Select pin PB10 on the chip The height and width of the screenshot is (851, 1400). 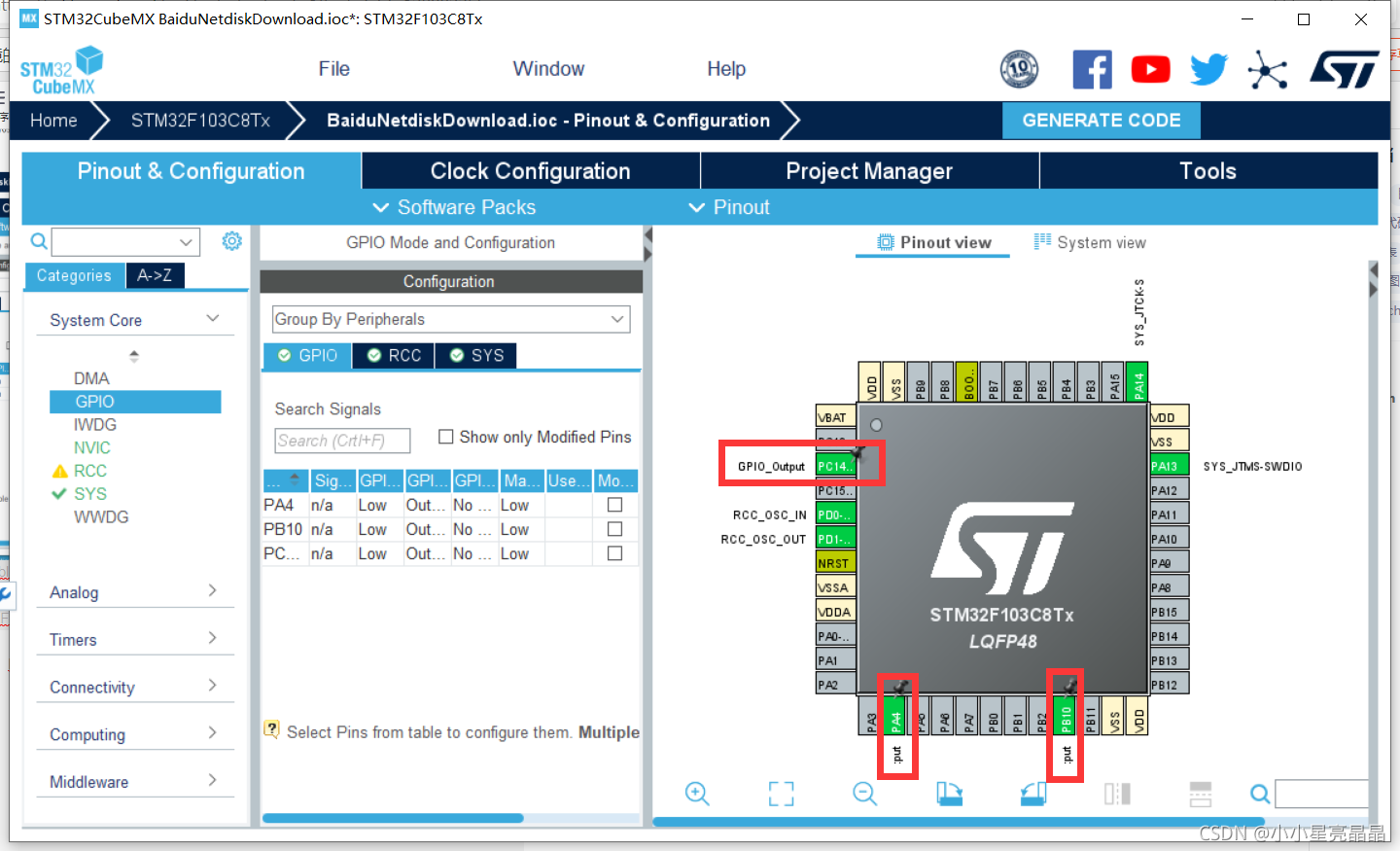pyautogui.click(x=1066, y=715)
